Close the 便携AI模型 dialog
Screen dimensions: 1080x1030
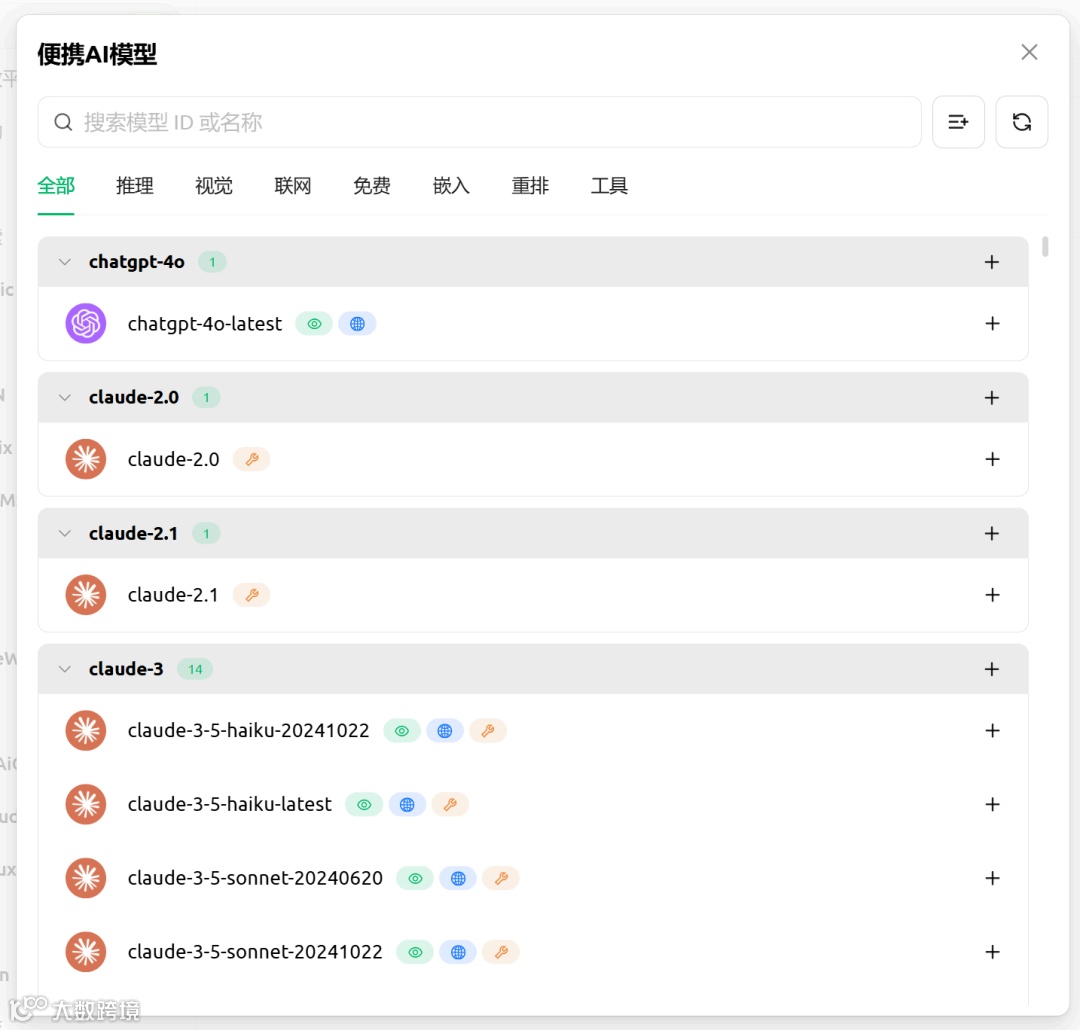pos(1029,52)
